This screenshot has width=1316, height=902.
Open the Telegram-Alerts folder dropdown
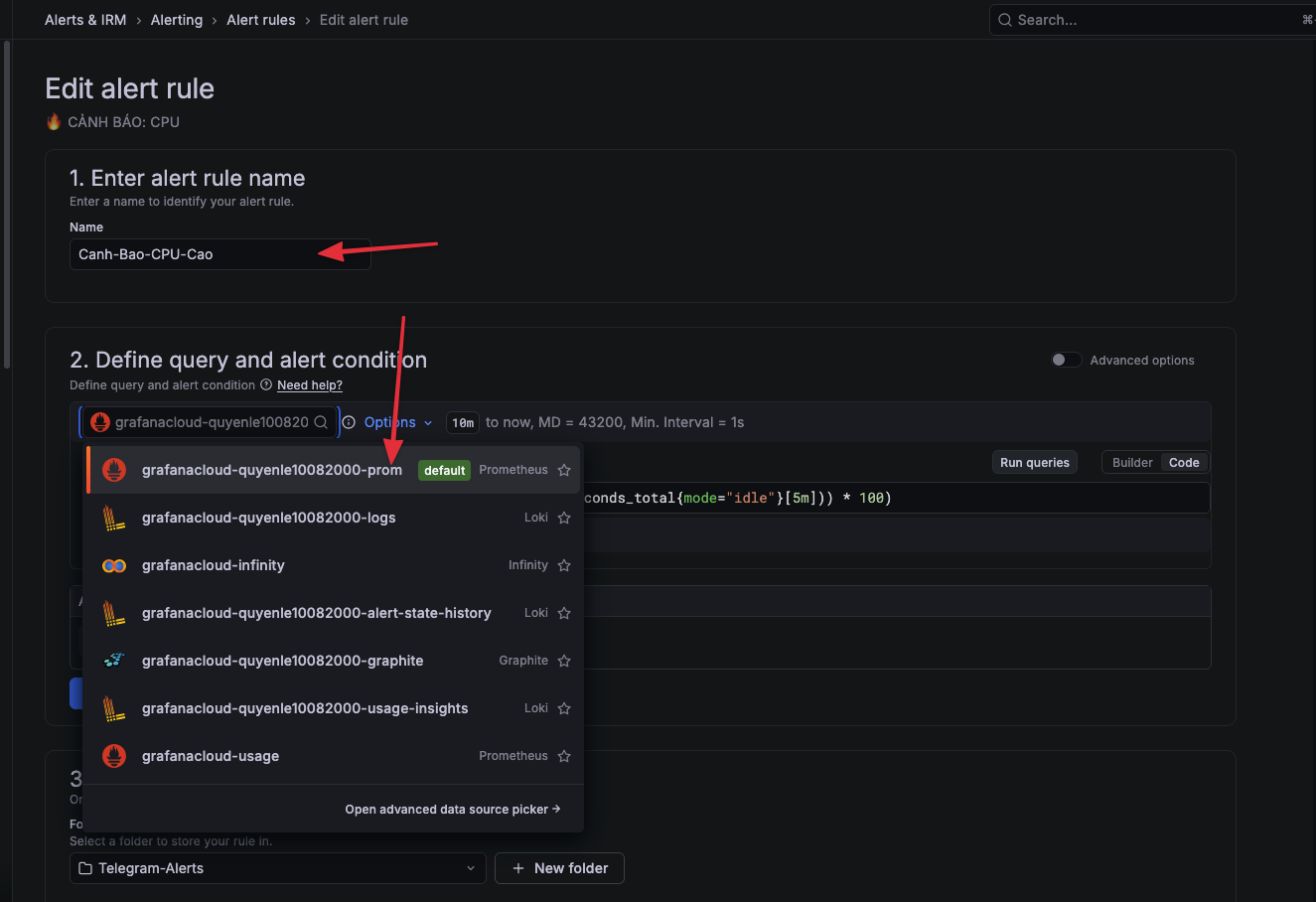[277, 868]
